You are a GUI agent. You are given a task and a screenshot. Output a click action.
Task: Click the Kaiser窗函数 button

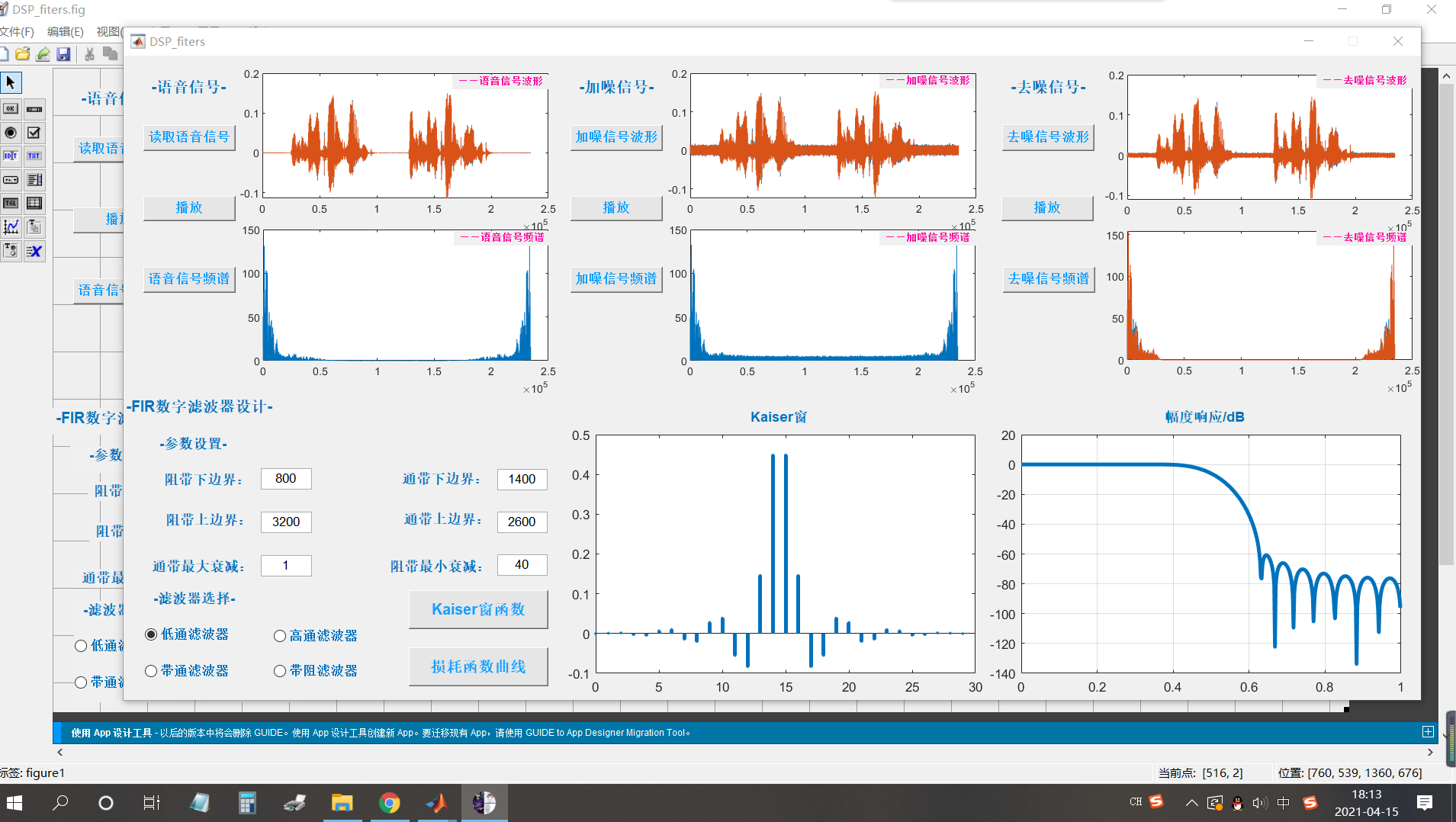[478, 608]
